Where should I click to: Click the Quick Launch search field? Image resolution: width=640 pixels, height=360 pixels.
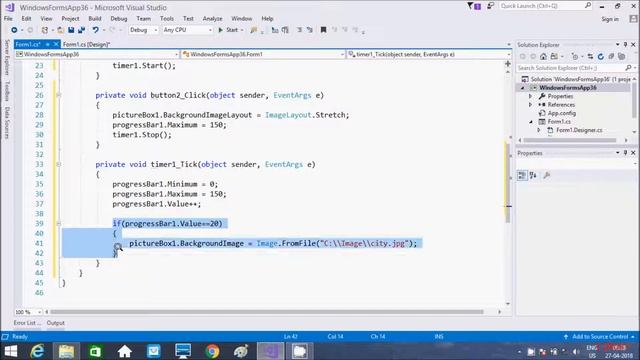(546, 6)
